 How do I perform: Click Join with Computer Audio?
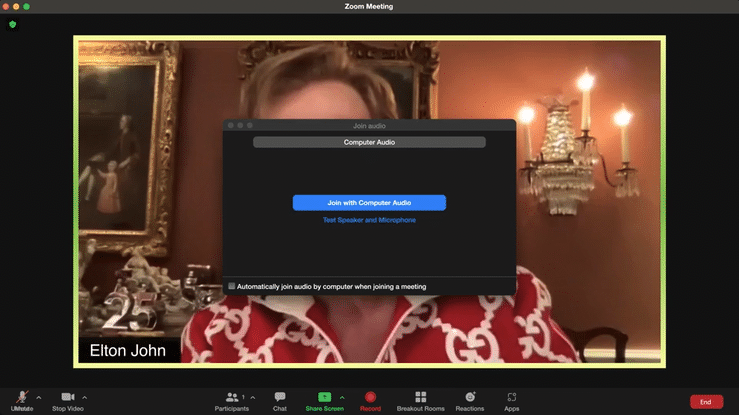coord(369,203)
